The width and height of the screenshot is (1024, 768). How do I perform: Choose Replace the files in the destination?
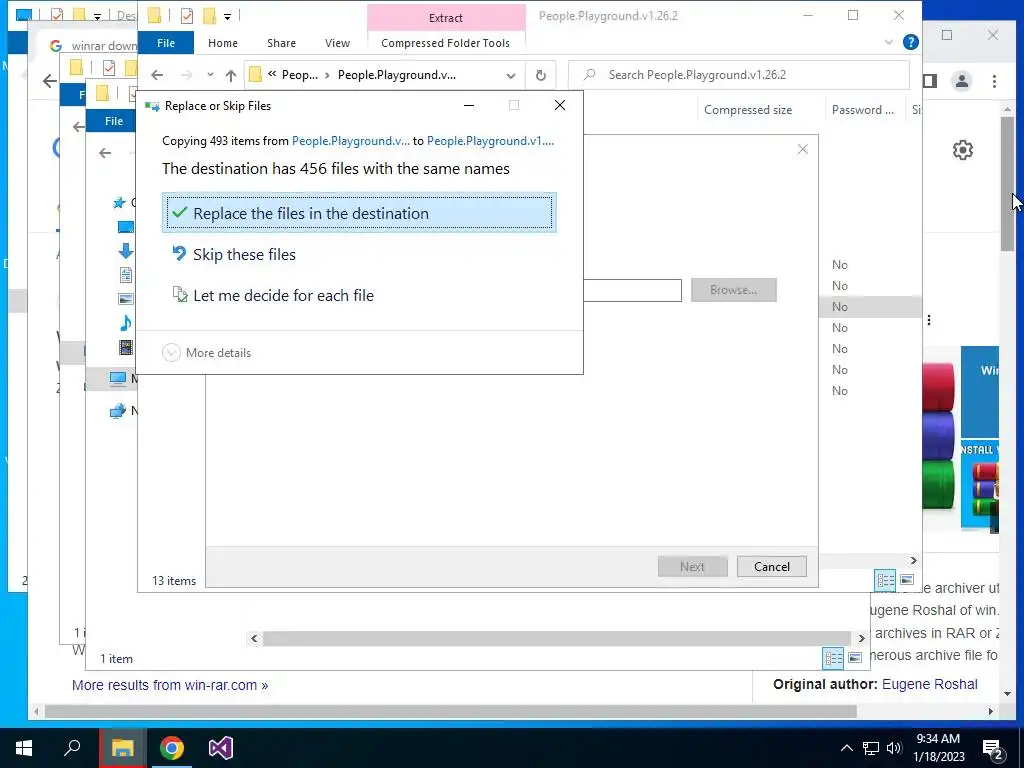pyautogui.click(x=359, y=213)
